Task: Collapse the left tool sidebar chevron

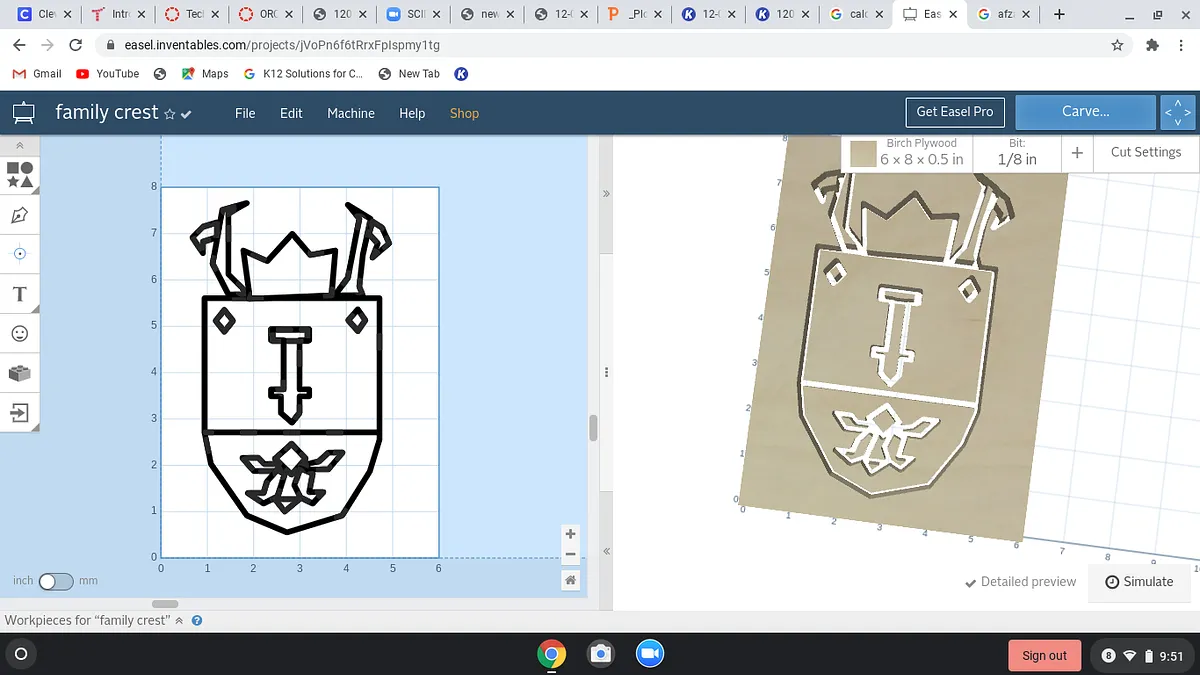Action: click(20, 146)
